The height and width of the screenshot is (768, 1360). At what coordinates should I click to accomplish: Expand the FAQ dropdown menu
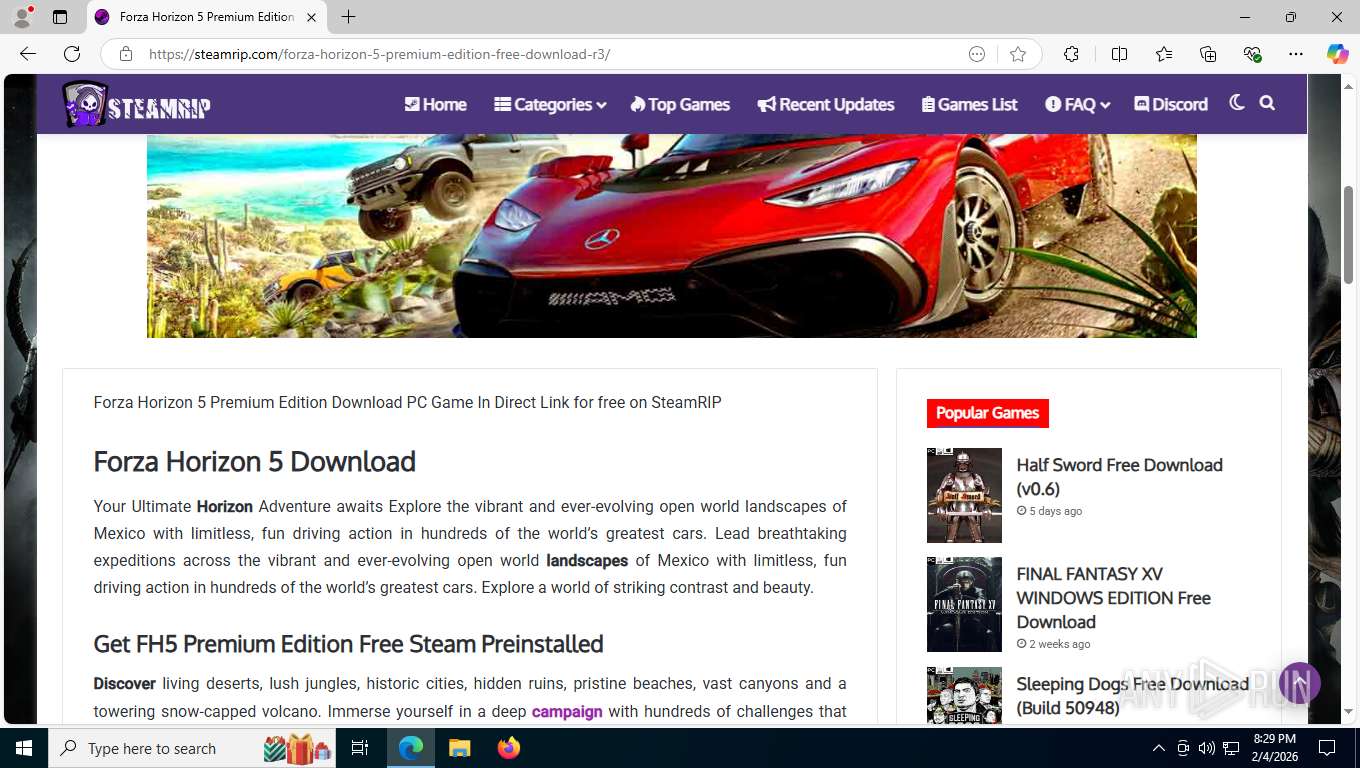(1078, 104)
